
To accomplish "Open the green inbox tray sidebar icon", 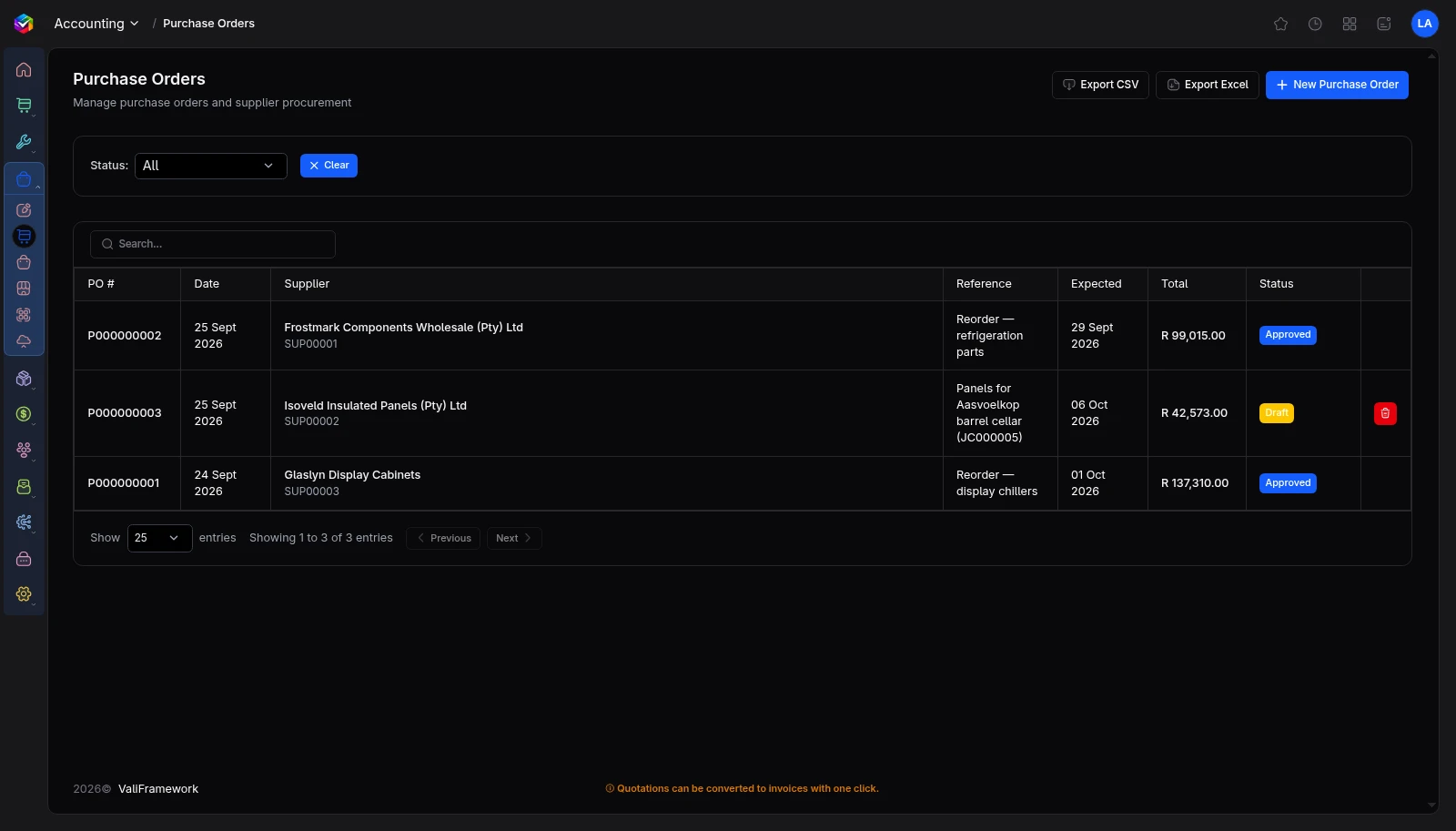I will click(24, 487).
